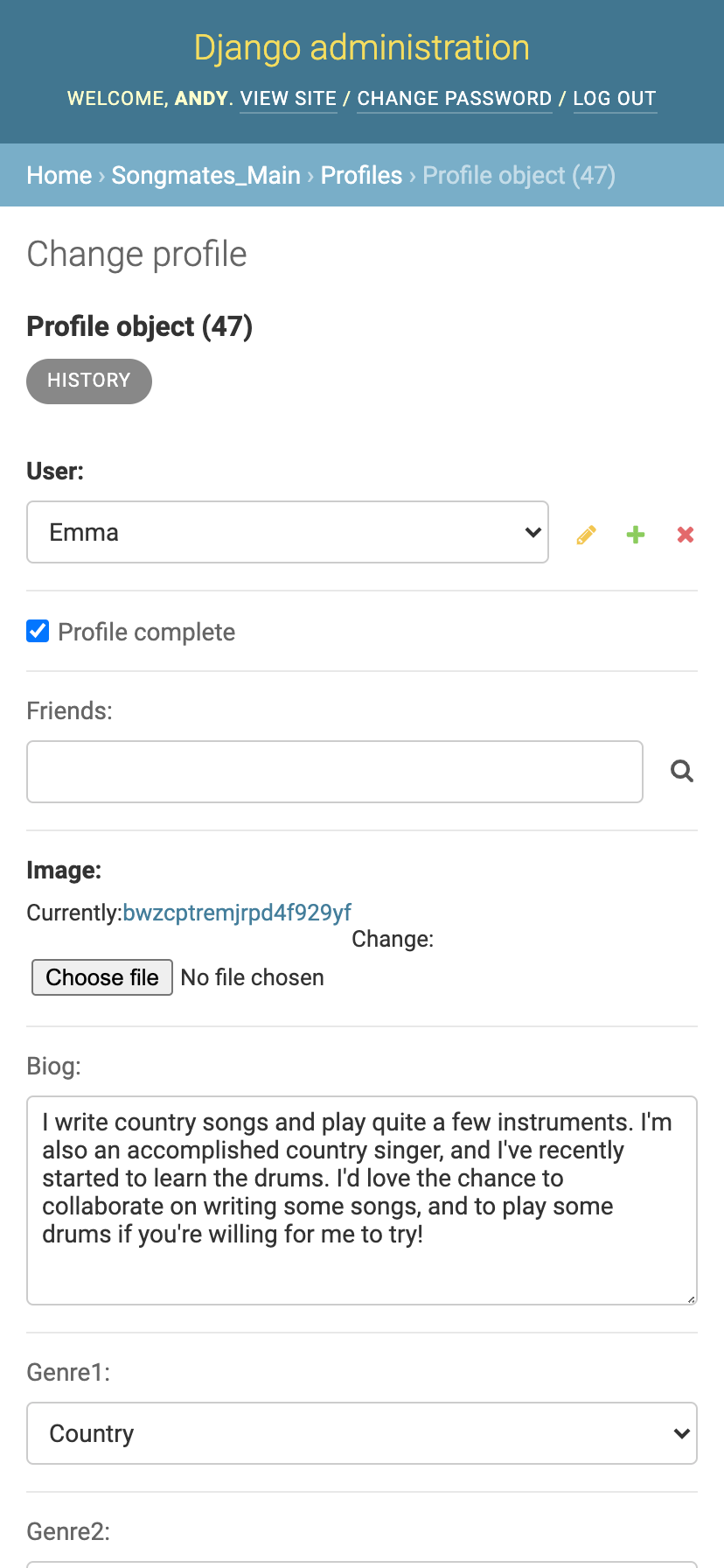Click inside the Friends input field
The image size is (724, 1568).
[x=335, y=772]
